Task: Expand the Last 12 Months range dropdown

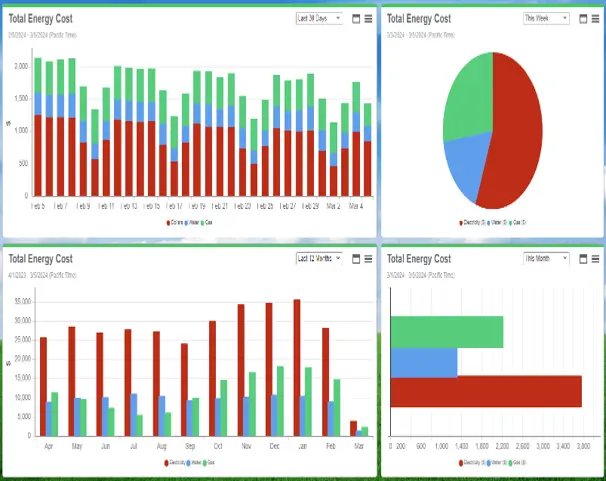Action: (319, 258)
